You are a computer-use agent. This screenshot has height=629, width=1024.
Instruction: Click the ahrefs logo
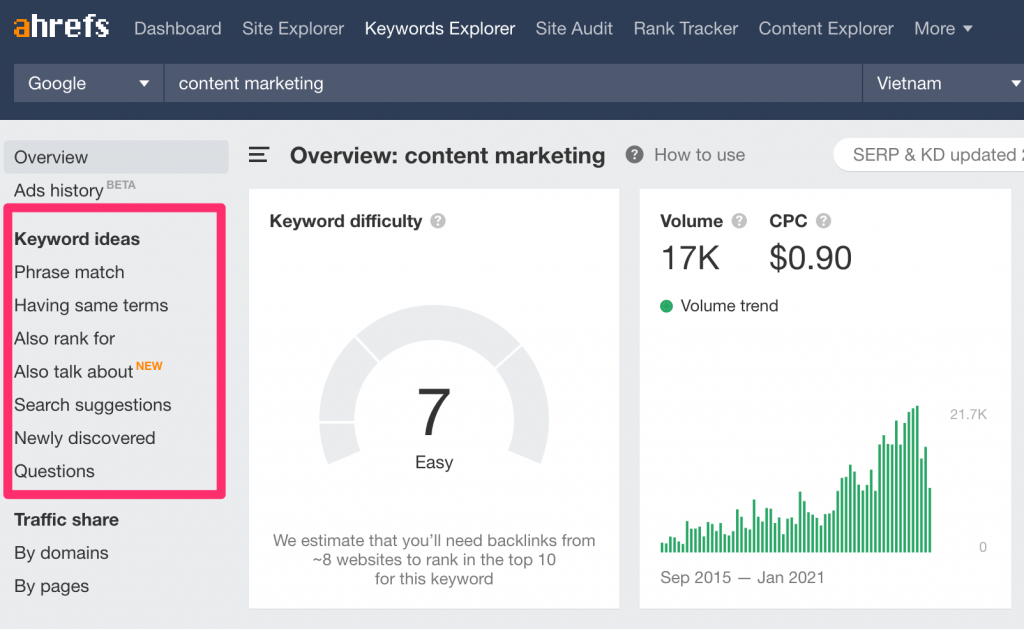click(x=61, y=27)
